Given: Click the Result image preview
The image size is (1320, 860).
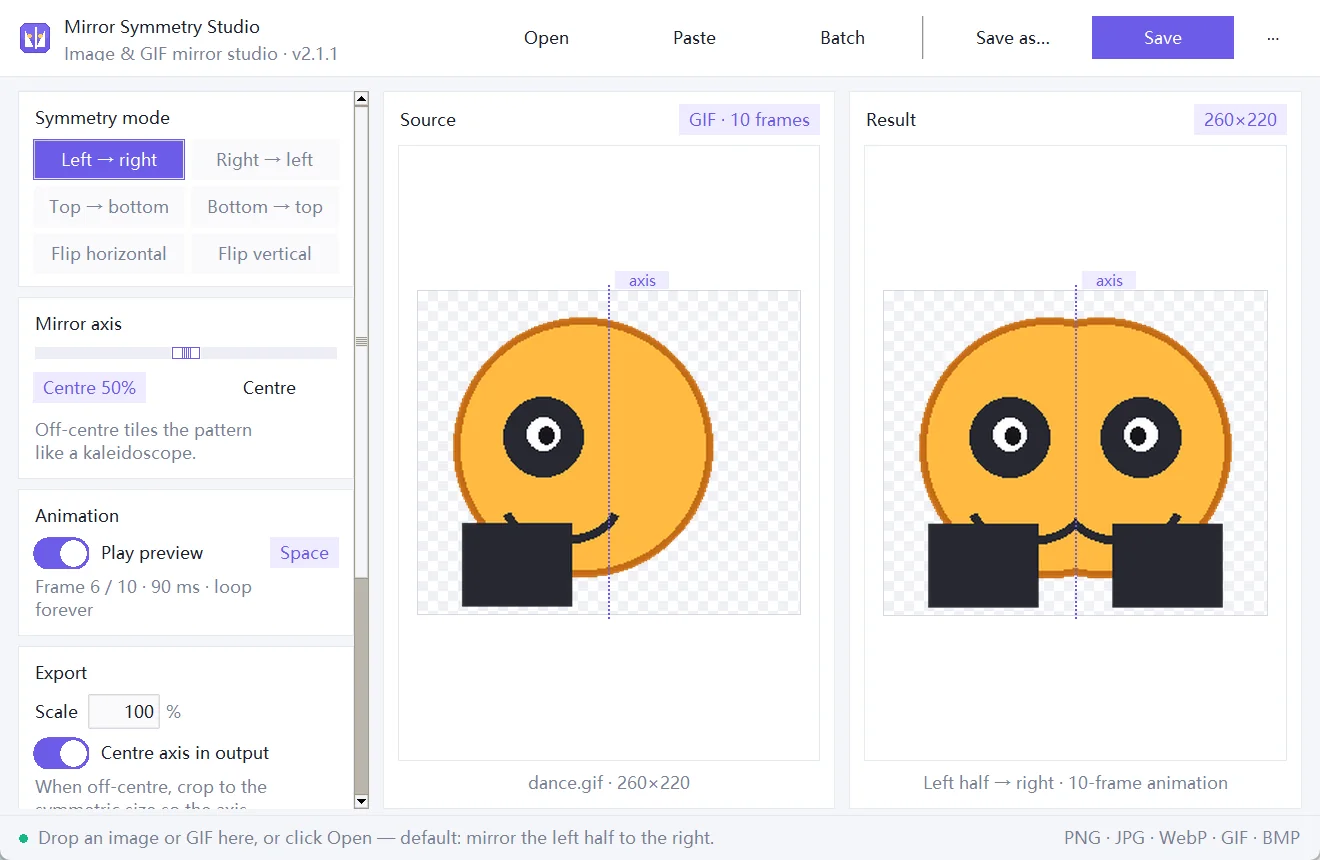Looking at the screenshot, I should [1076, 452].
